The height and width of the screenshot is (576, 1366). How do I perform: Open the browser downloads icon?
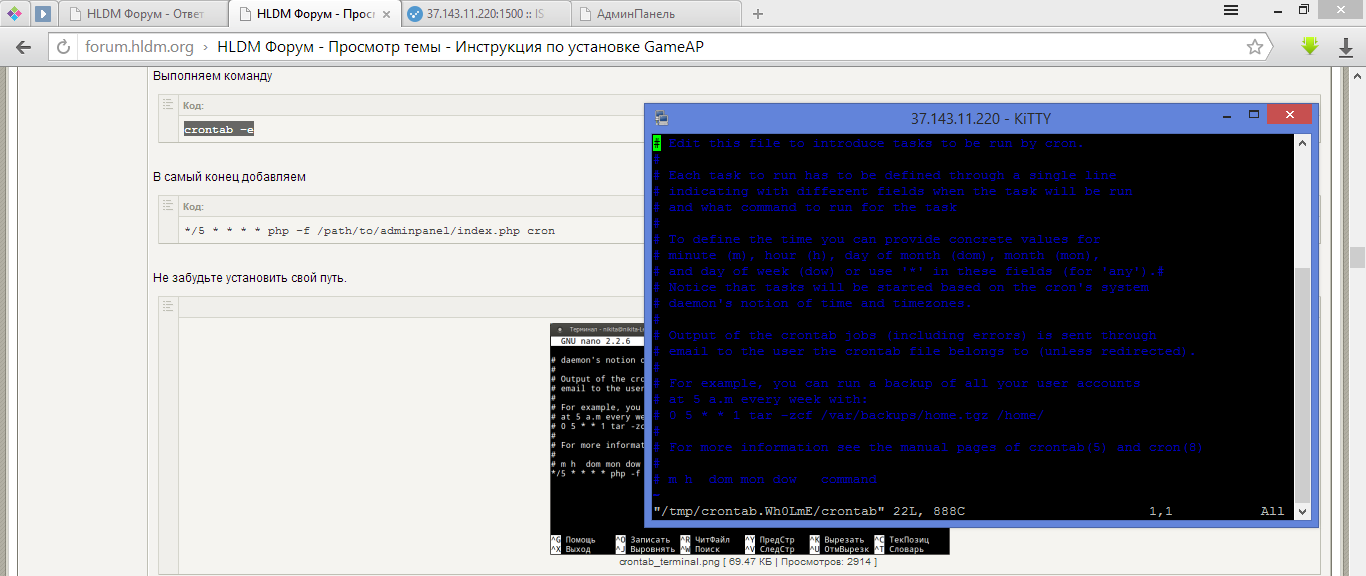[x=1345, y=48]
